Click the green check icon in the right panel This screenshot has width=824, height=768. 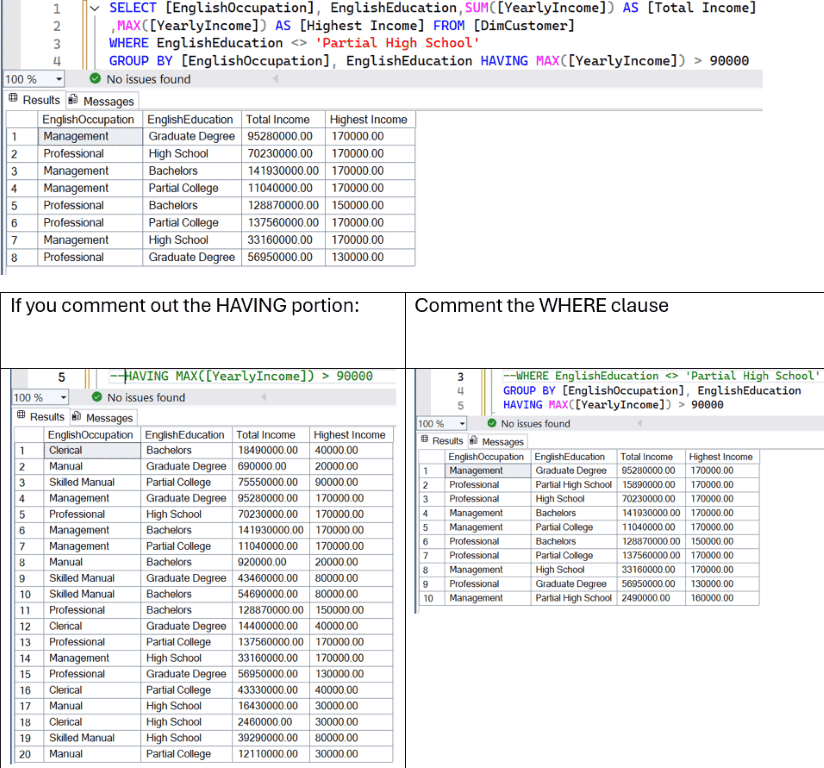point(491,423)
